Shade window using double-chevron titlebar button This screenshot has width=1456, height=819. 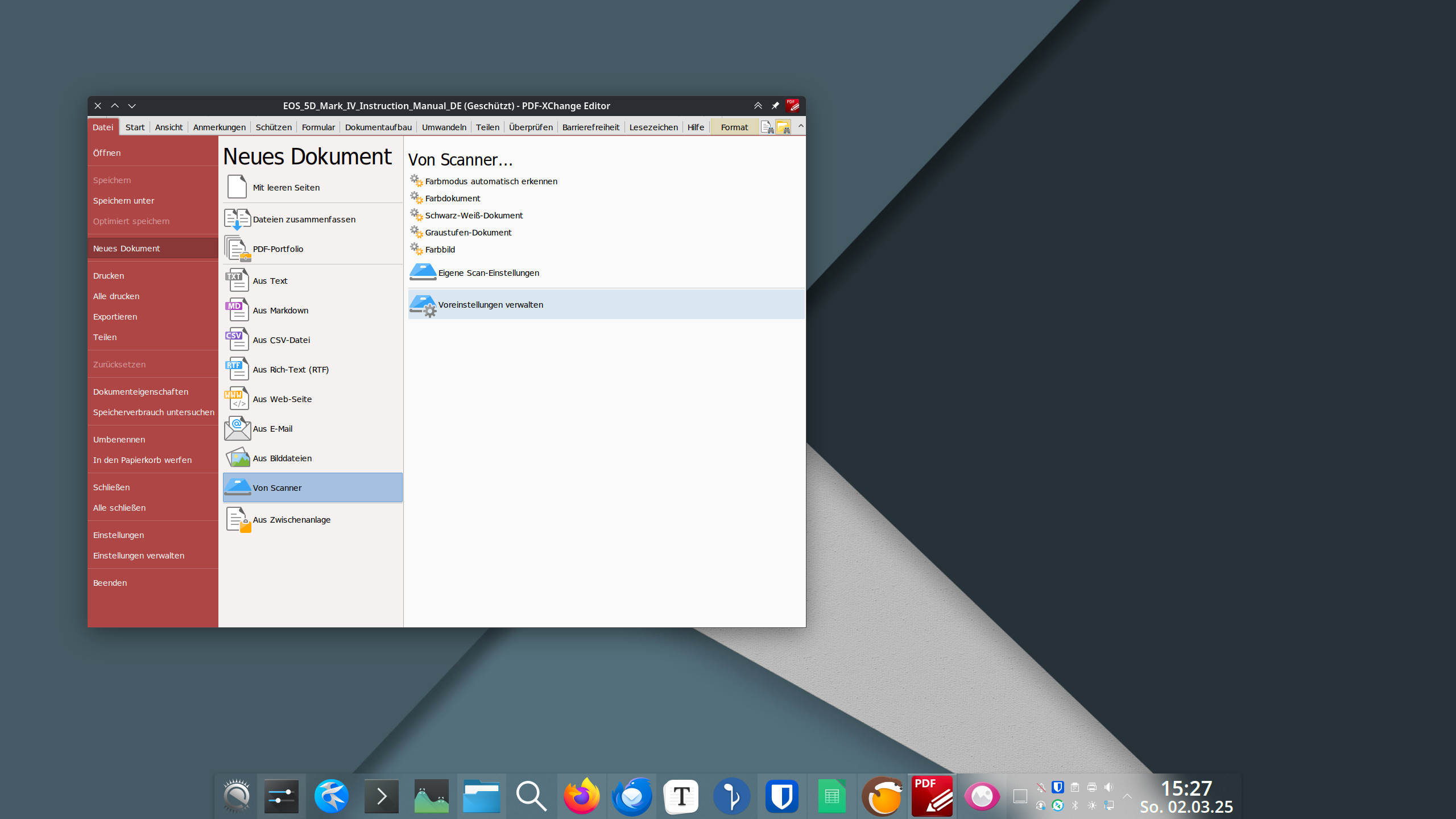click(x=758, y=106)
